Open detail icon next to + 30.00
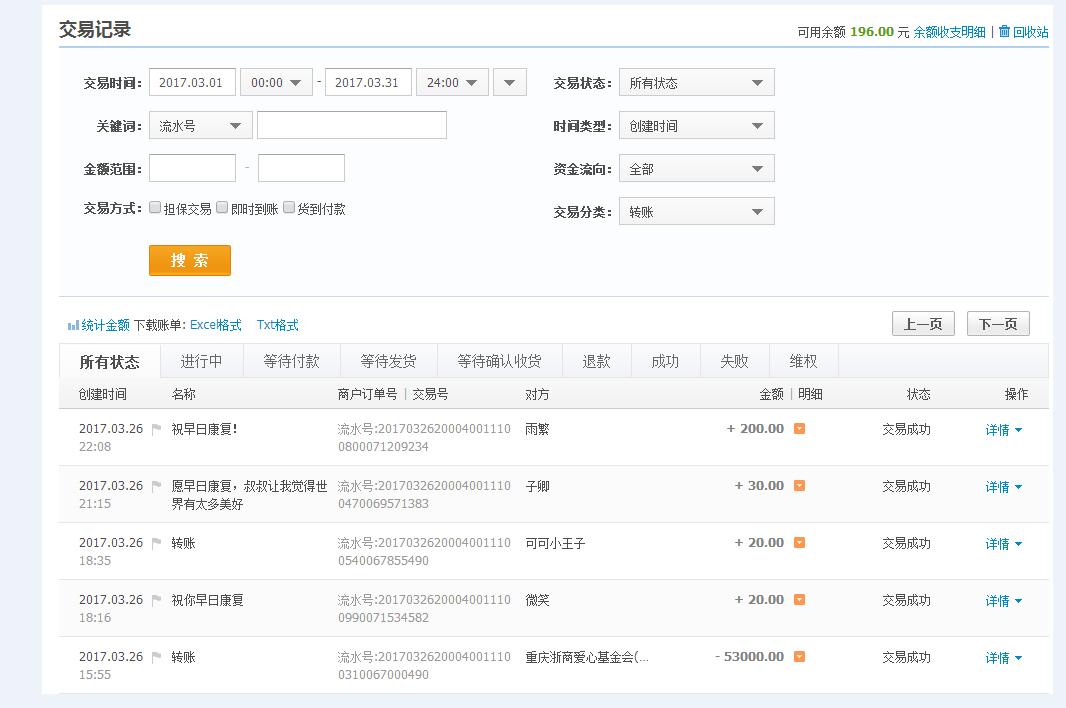This screenshot has width=1066, height=708. (800, 486)
